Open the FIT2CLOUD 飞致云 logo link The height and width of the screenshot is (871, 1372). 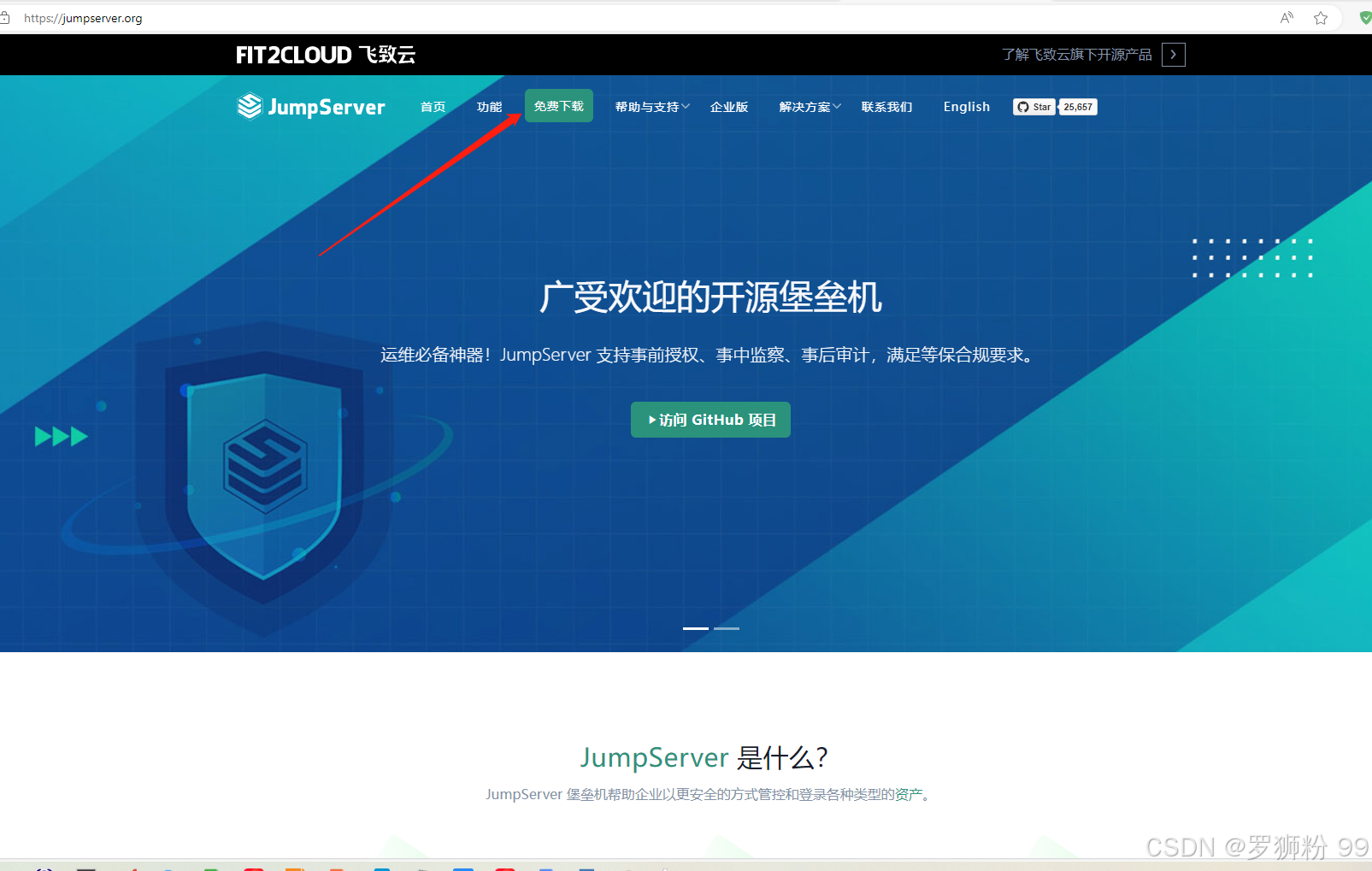click(326, 55)
